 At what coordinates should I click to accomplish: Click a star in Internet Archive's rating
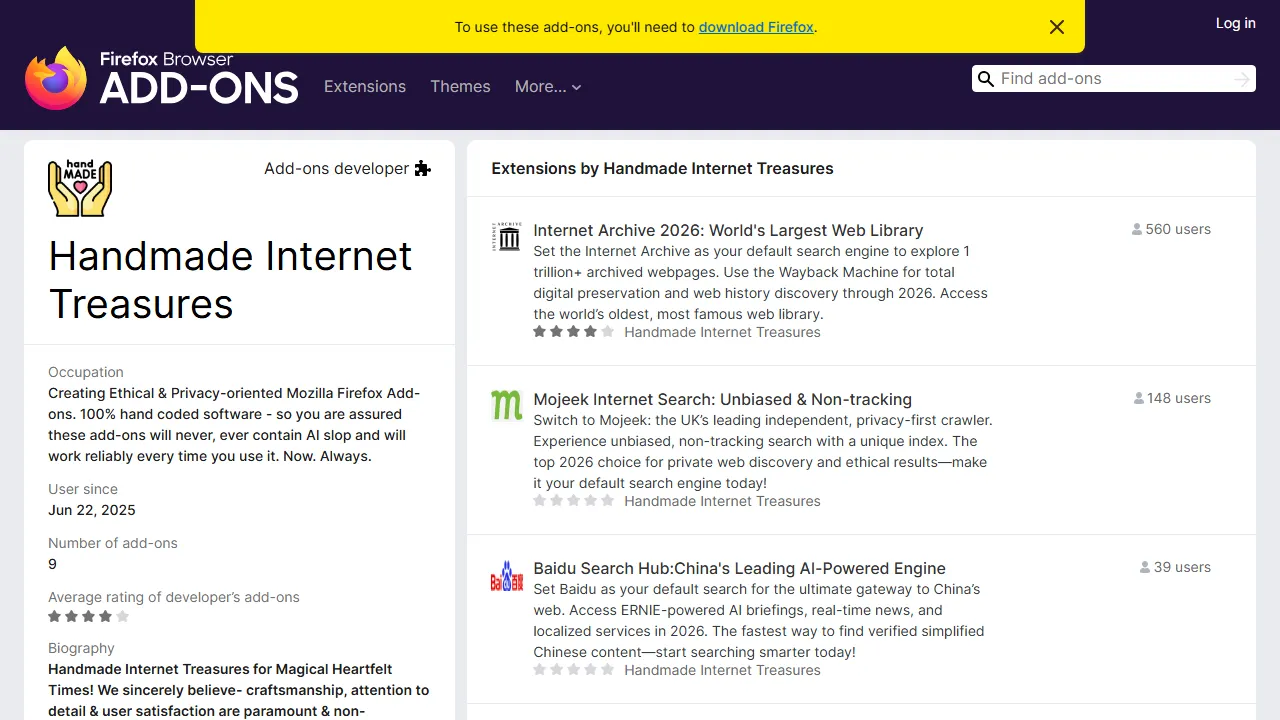click(x=556, y=331)
